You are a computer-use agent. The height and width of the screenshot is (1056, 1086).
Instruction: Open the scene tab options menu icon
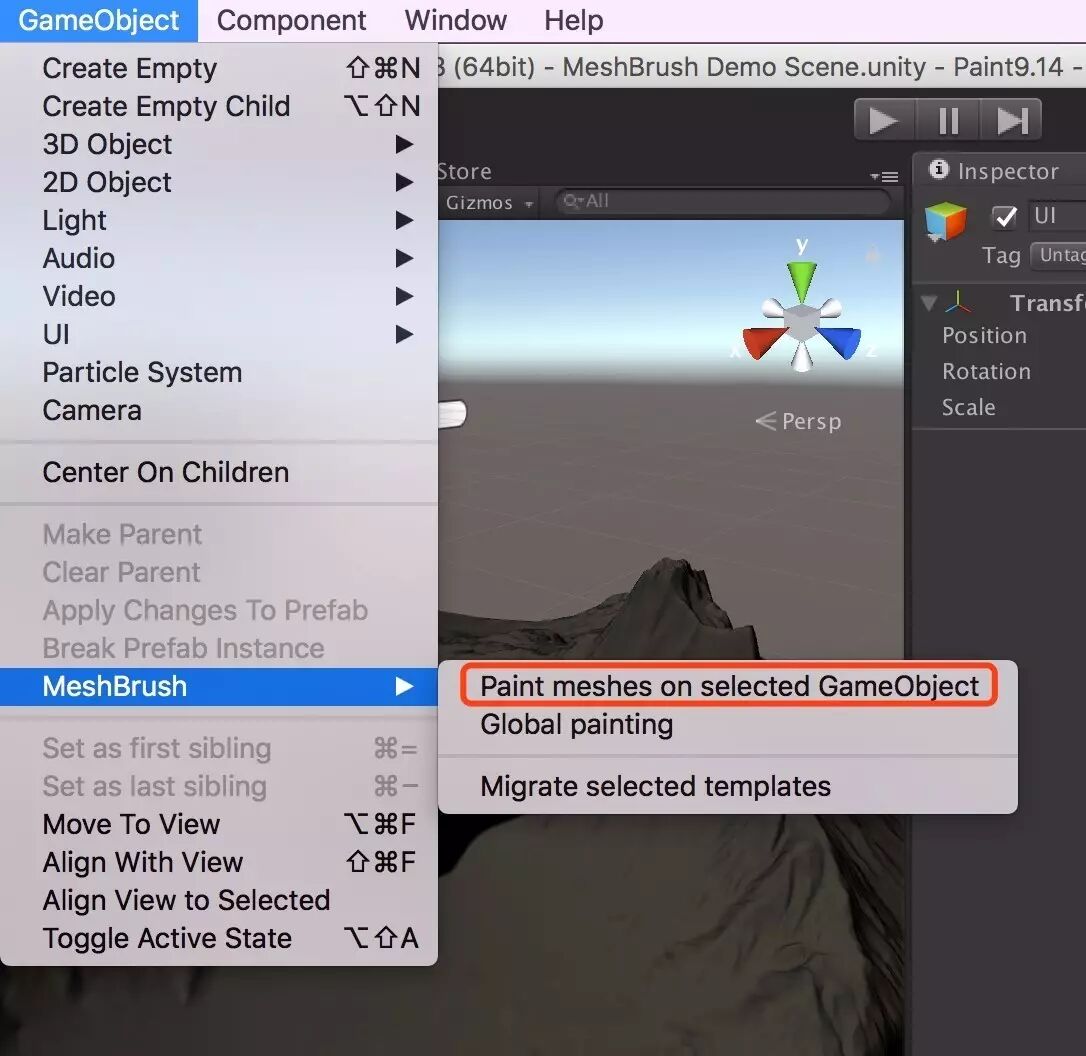pos(884,177)
